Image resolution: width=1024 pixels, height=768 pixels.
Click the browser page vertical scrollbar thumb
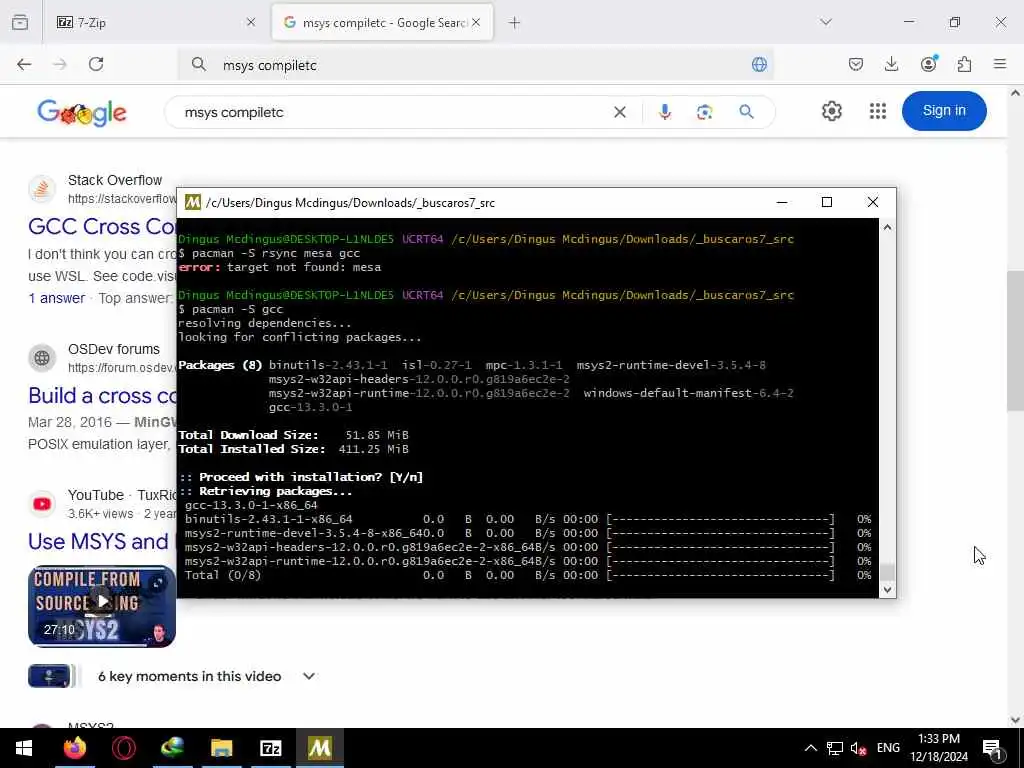(x=1015, y=340)
